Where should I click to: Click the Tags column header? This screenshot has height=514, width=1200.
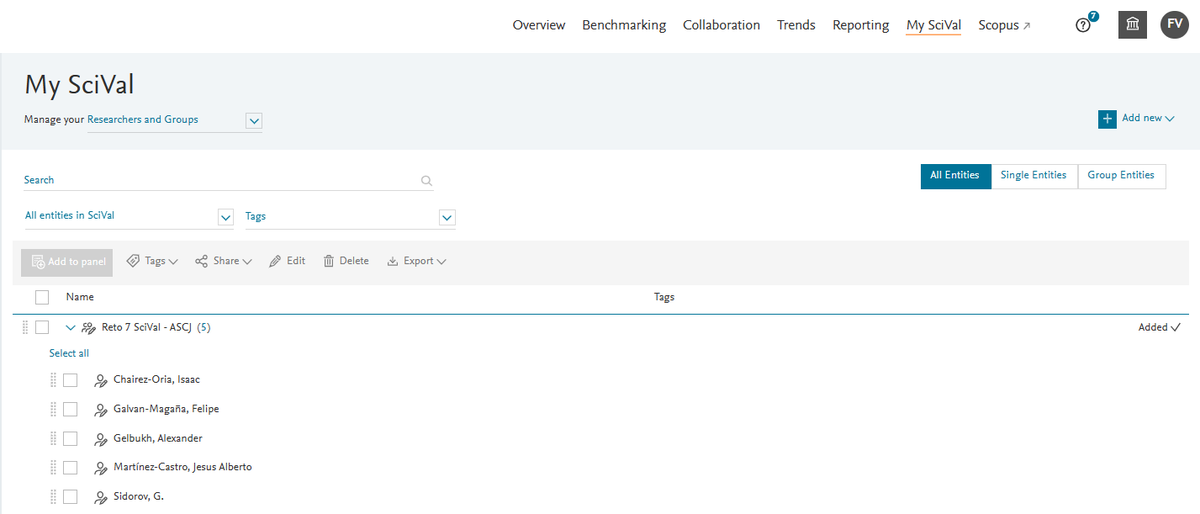pos(664,297)
